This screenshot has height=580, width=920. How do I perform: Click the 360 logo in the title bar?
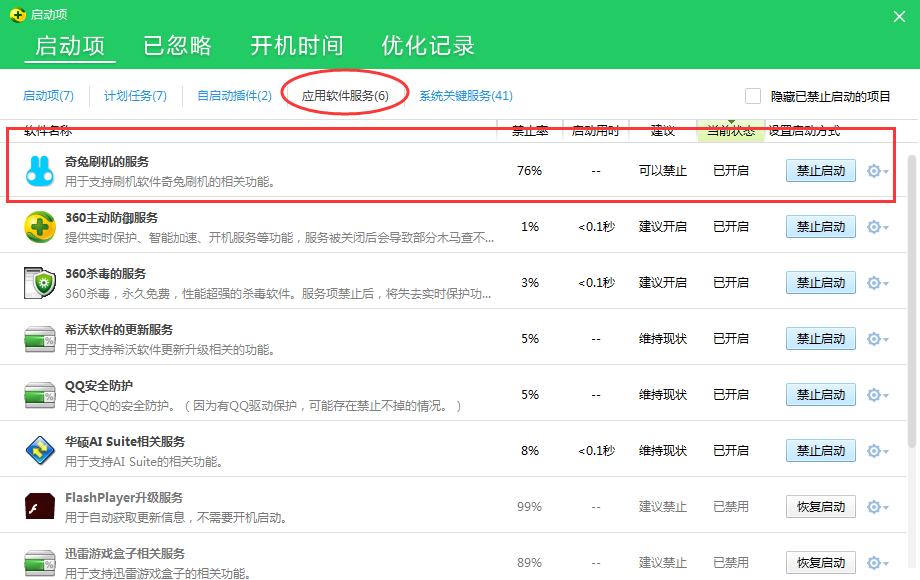(16, 15)
